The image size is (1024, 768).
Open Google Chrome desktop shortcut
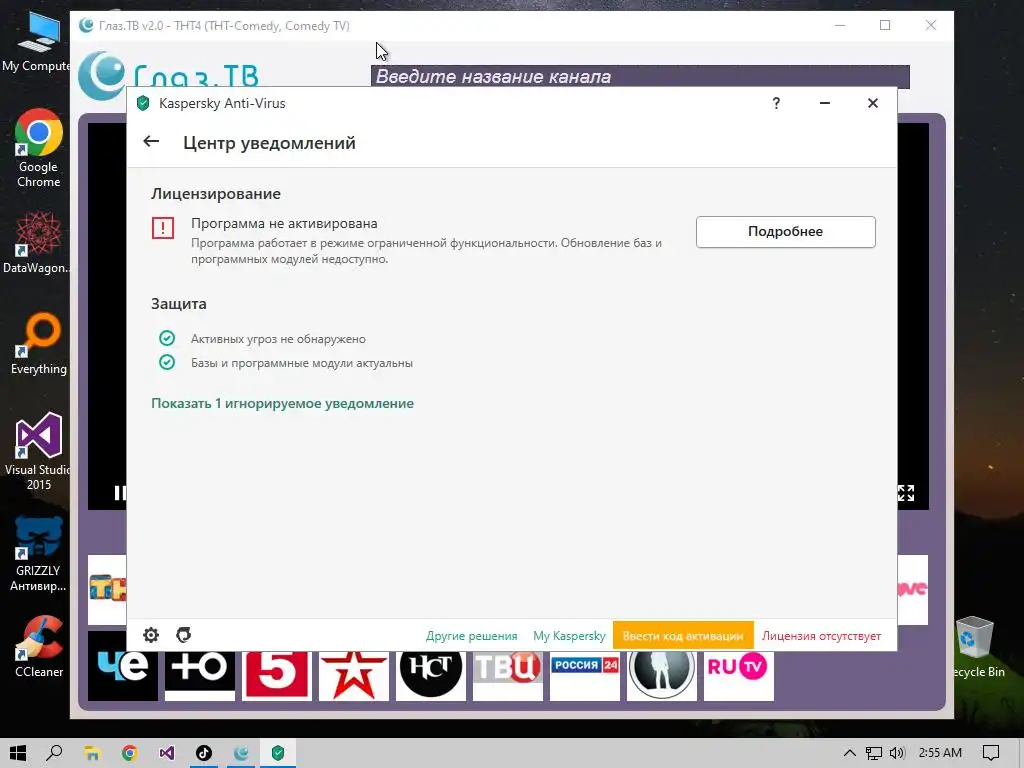point(39,148)
